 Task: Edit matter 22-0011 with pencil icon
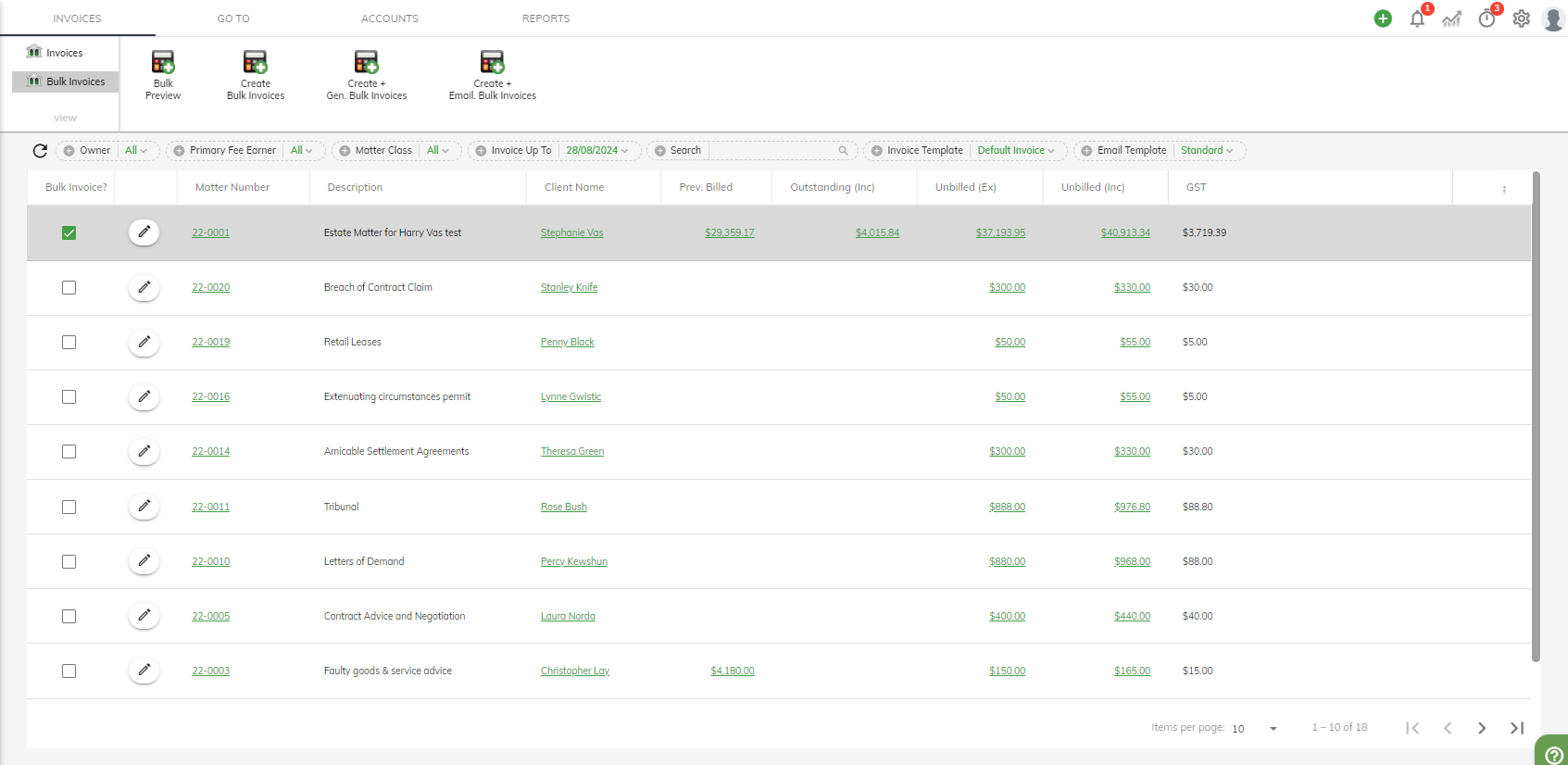click(x=144, y=507)
